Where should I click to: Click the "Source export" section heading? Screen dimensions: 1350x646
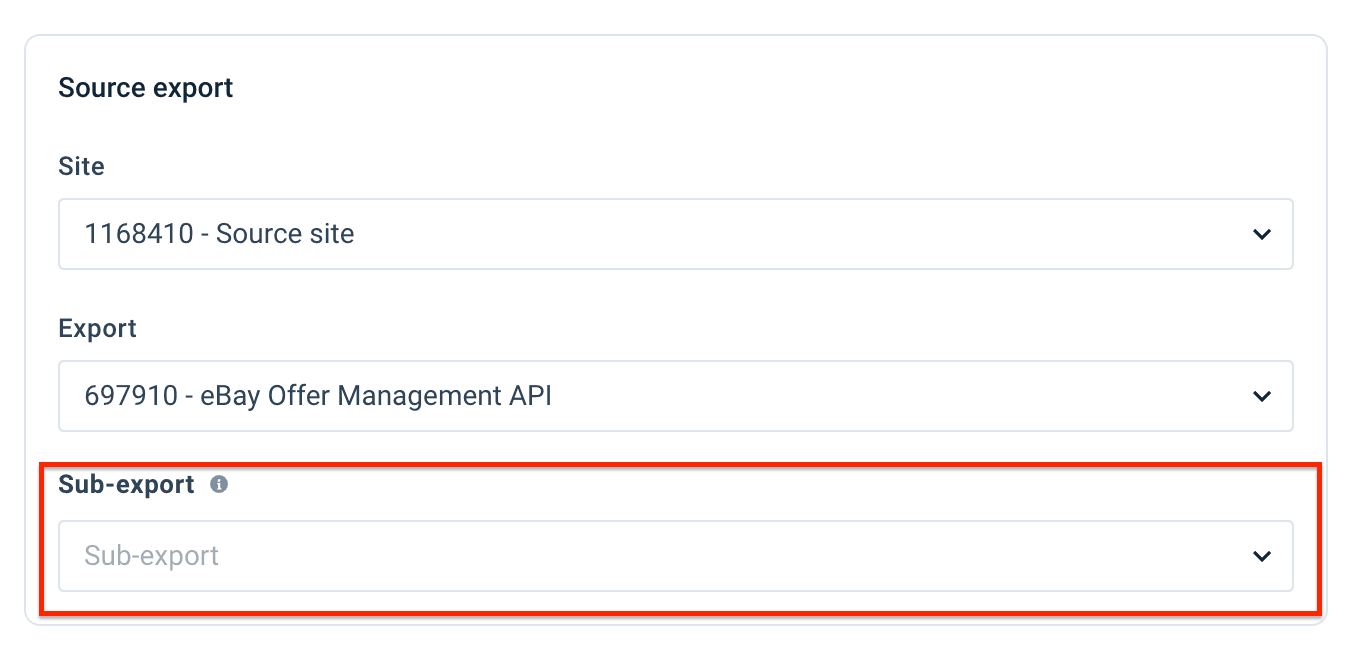pos(146,88)
